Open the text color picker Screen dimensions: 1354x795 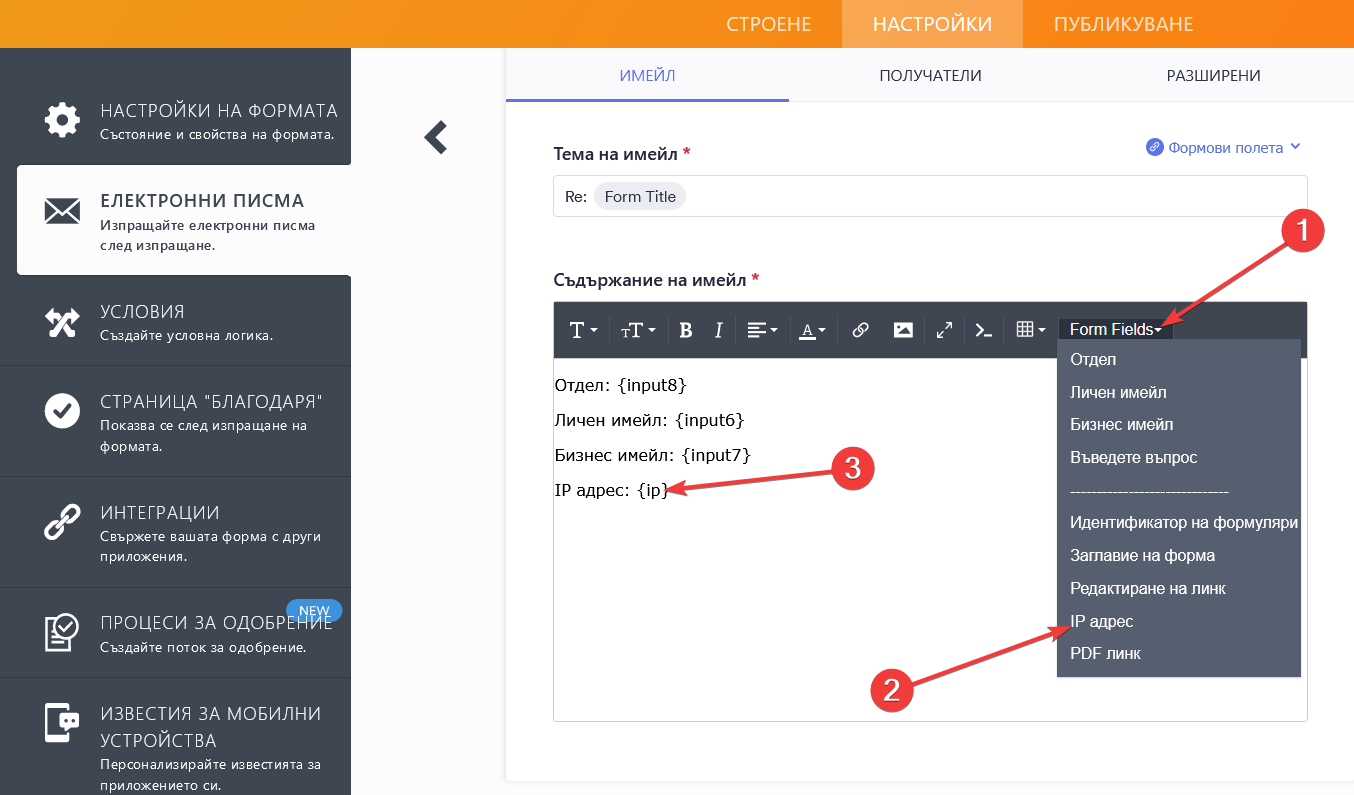811,330
